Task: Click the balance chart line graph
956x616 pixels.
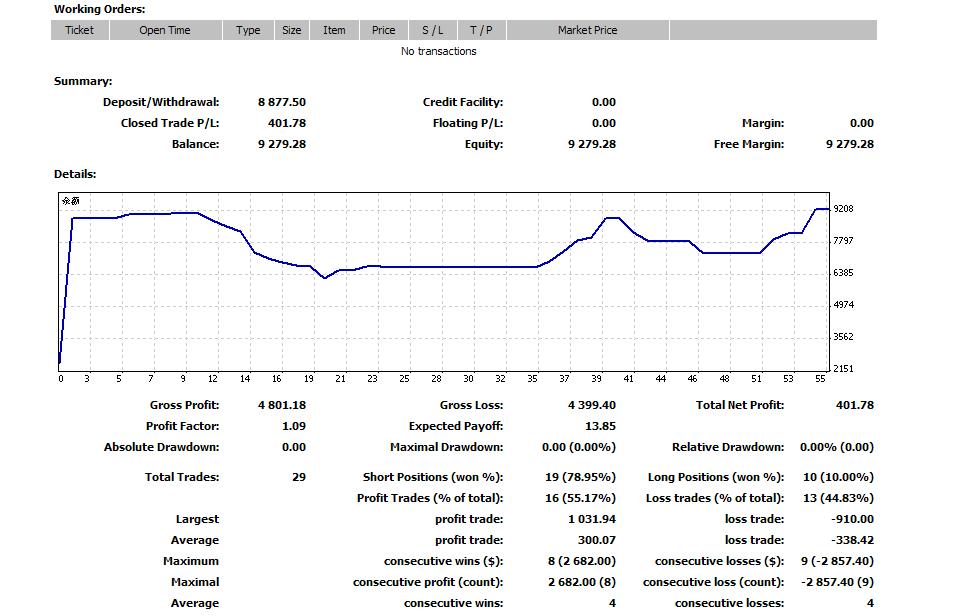Action: tap(444, 282)
